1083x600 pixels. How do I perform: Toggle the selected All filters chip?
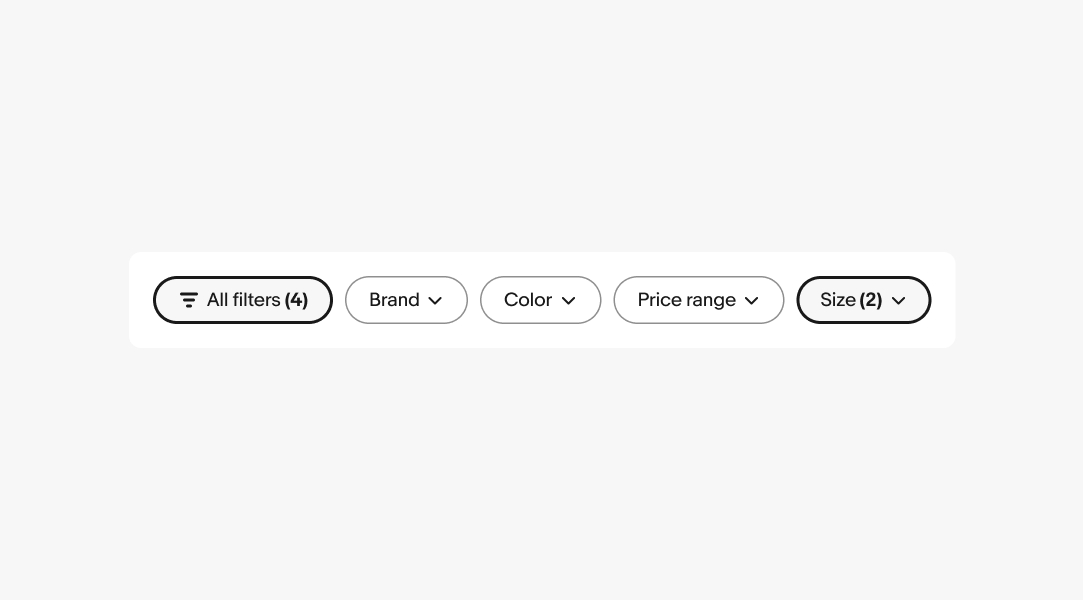coord(243,300)
